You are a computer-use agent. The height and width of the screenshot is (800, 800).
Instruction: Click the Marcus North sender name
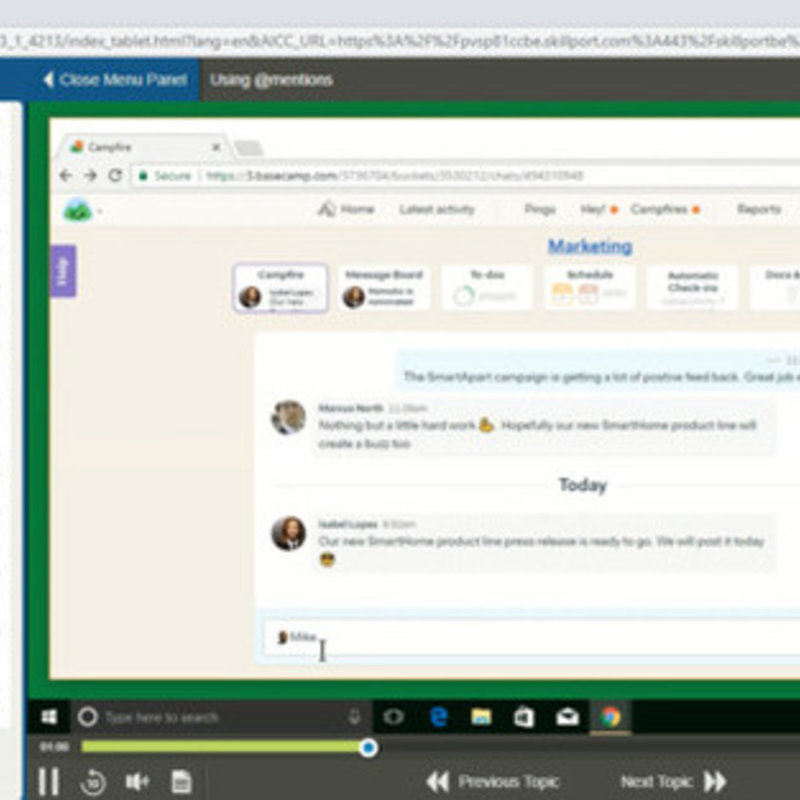(x=351, y=408)
